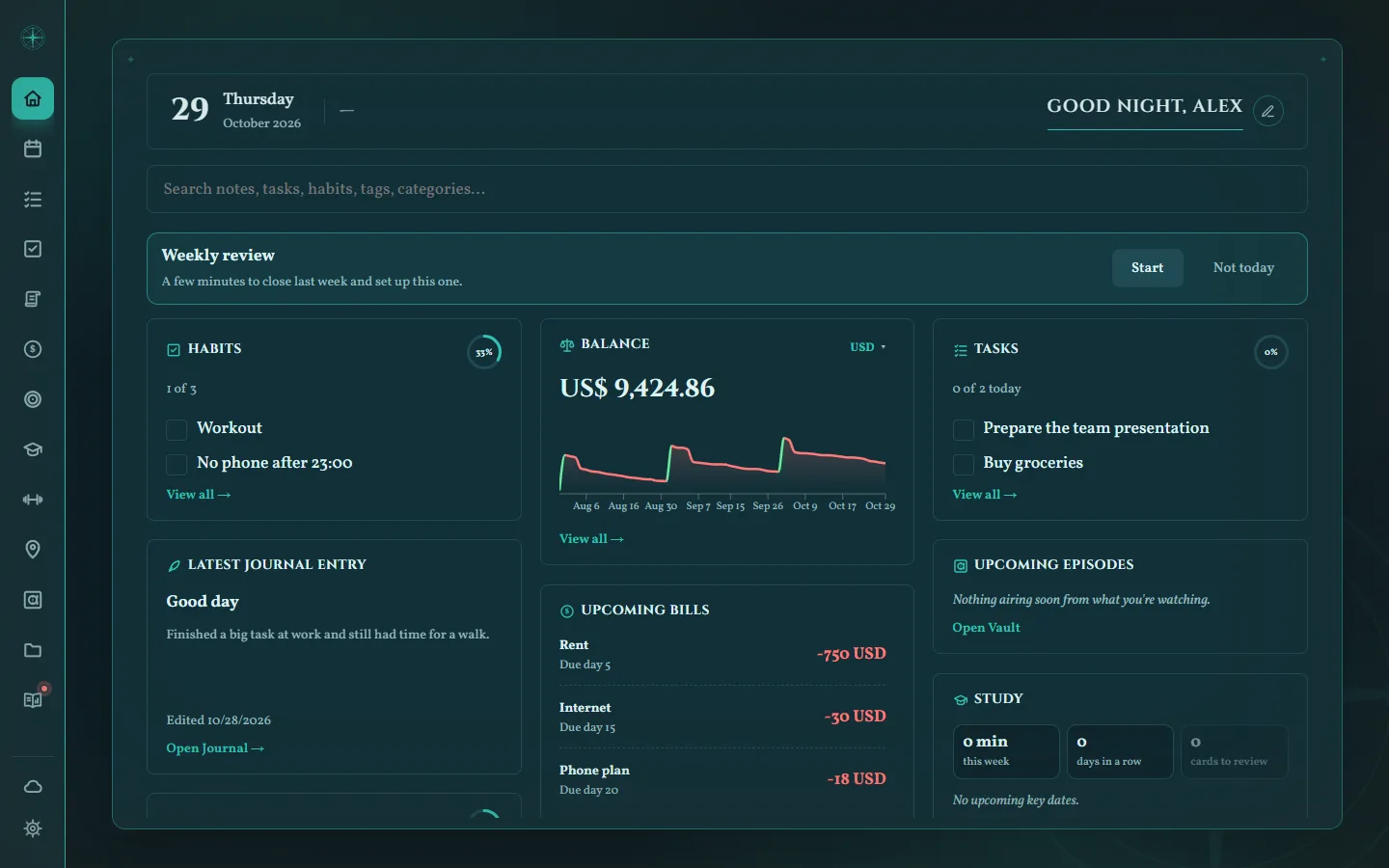Image resolution: width=1389 pixels, height=868 pixels.
Task: Open the calendar from the sidebar
Action: 33,149
